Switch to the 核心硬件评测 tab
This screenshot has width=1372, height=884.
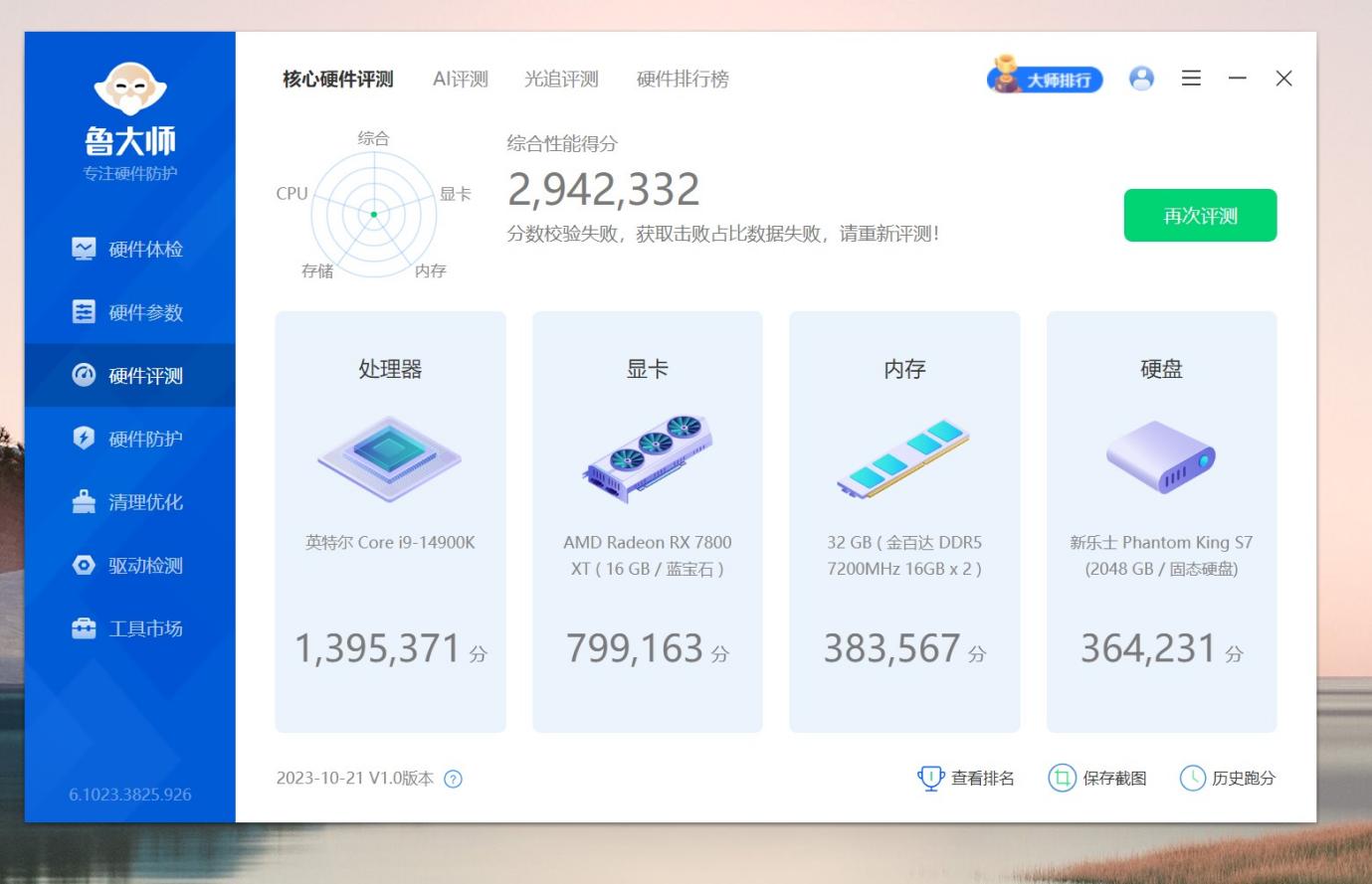[x=338, y=80]
